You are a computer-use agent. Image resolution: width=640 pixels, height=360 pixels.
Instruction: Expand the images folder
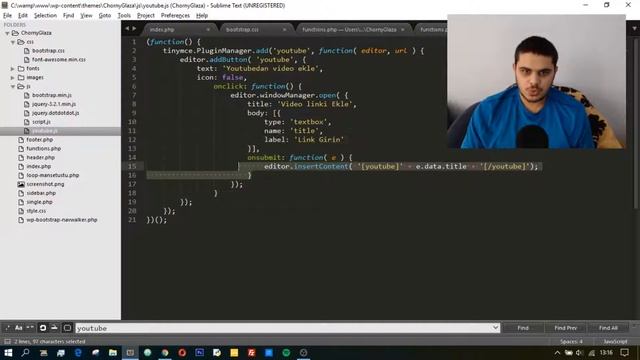[13, 78]
